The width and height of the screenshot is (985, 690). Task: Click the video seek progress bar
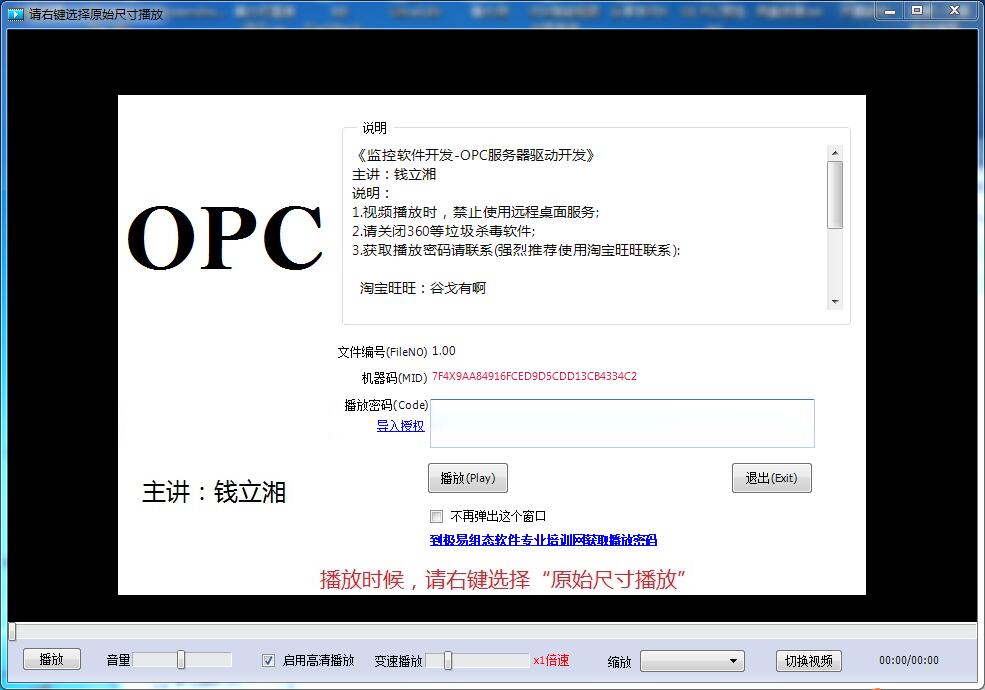pos(492,631)
